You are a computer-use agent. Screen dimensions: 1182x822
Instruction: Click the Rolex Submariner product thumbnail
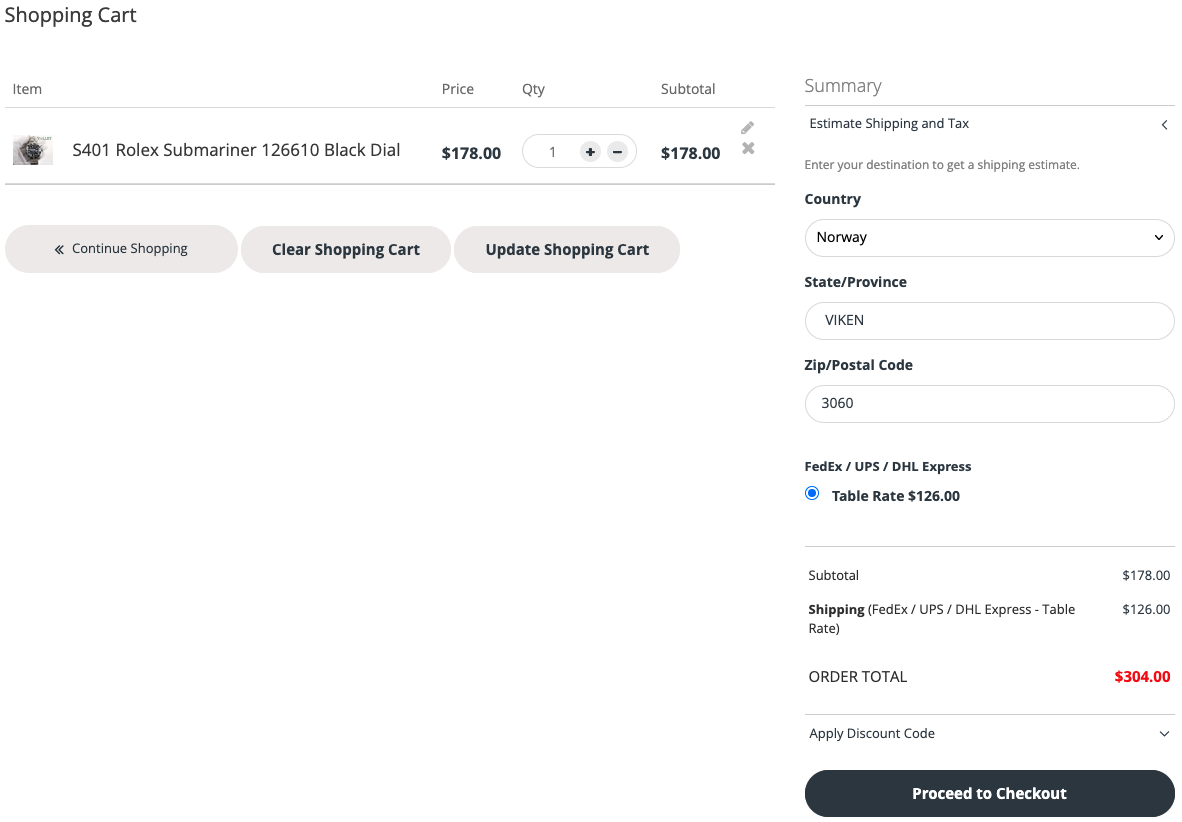coord(33,151)
